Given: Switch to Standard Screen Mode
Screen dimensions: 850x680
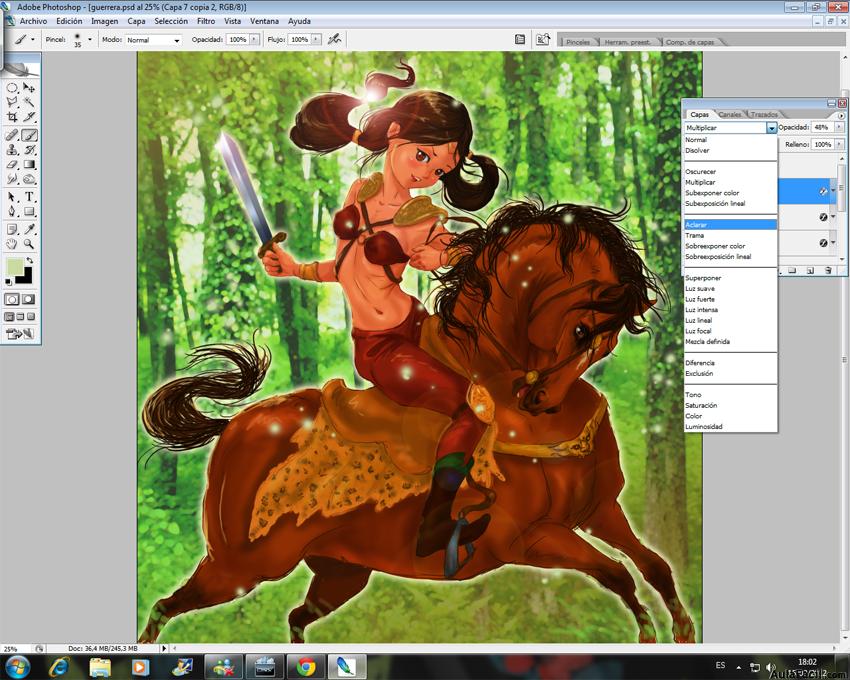Looking at the screenshot, I should 9,317.
